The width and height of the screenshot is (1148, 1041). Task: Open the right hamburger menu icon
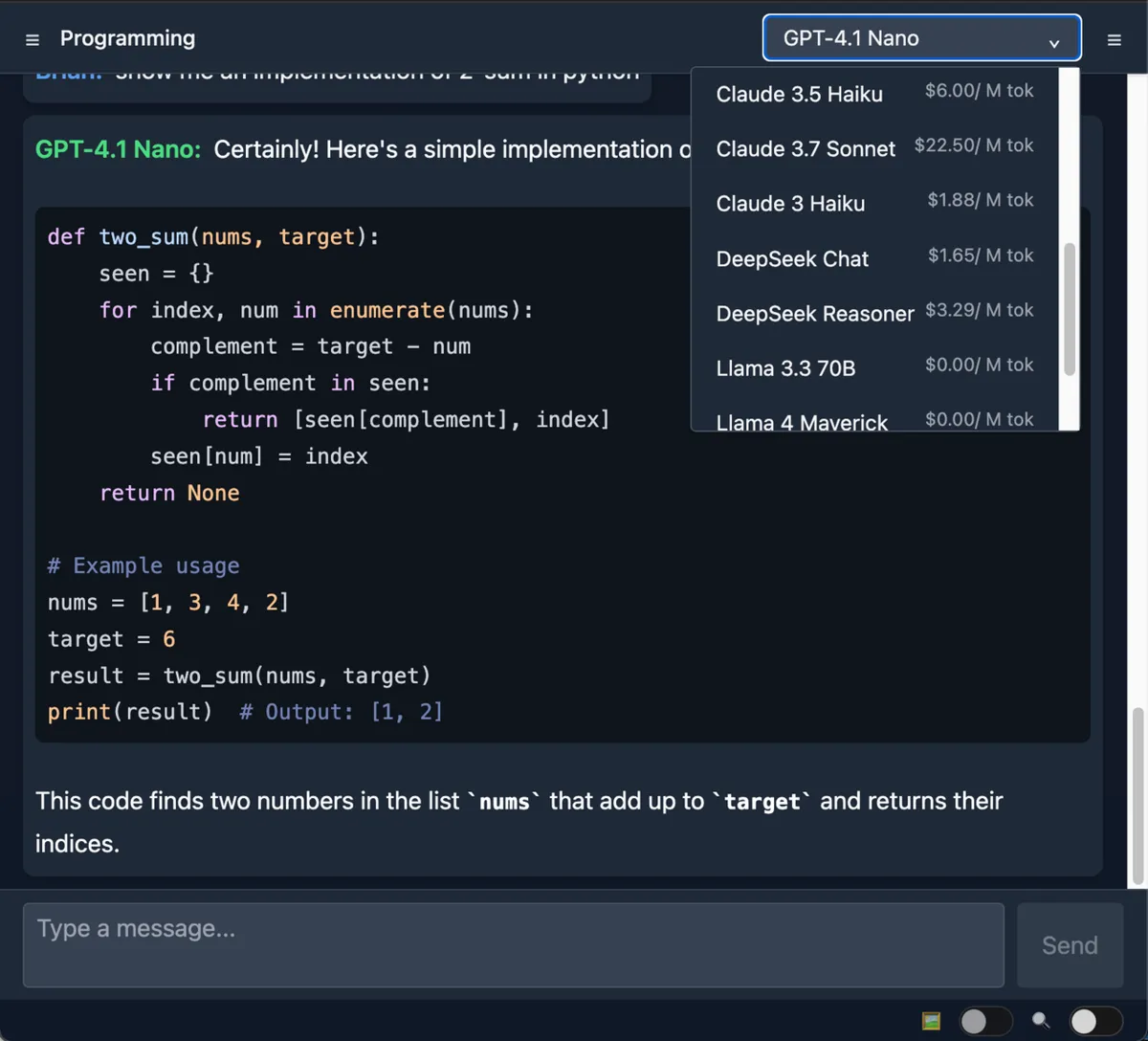[1114, 40]
